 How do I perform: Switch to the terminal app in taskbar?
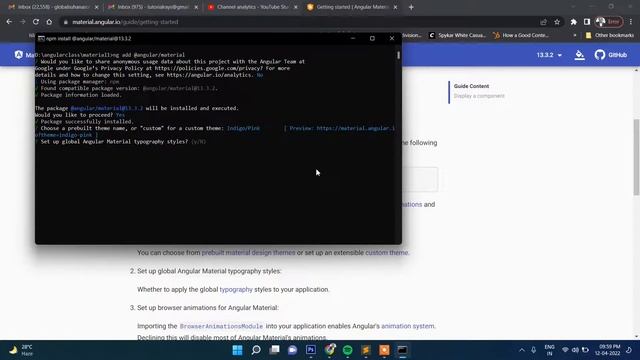(402, 350)
